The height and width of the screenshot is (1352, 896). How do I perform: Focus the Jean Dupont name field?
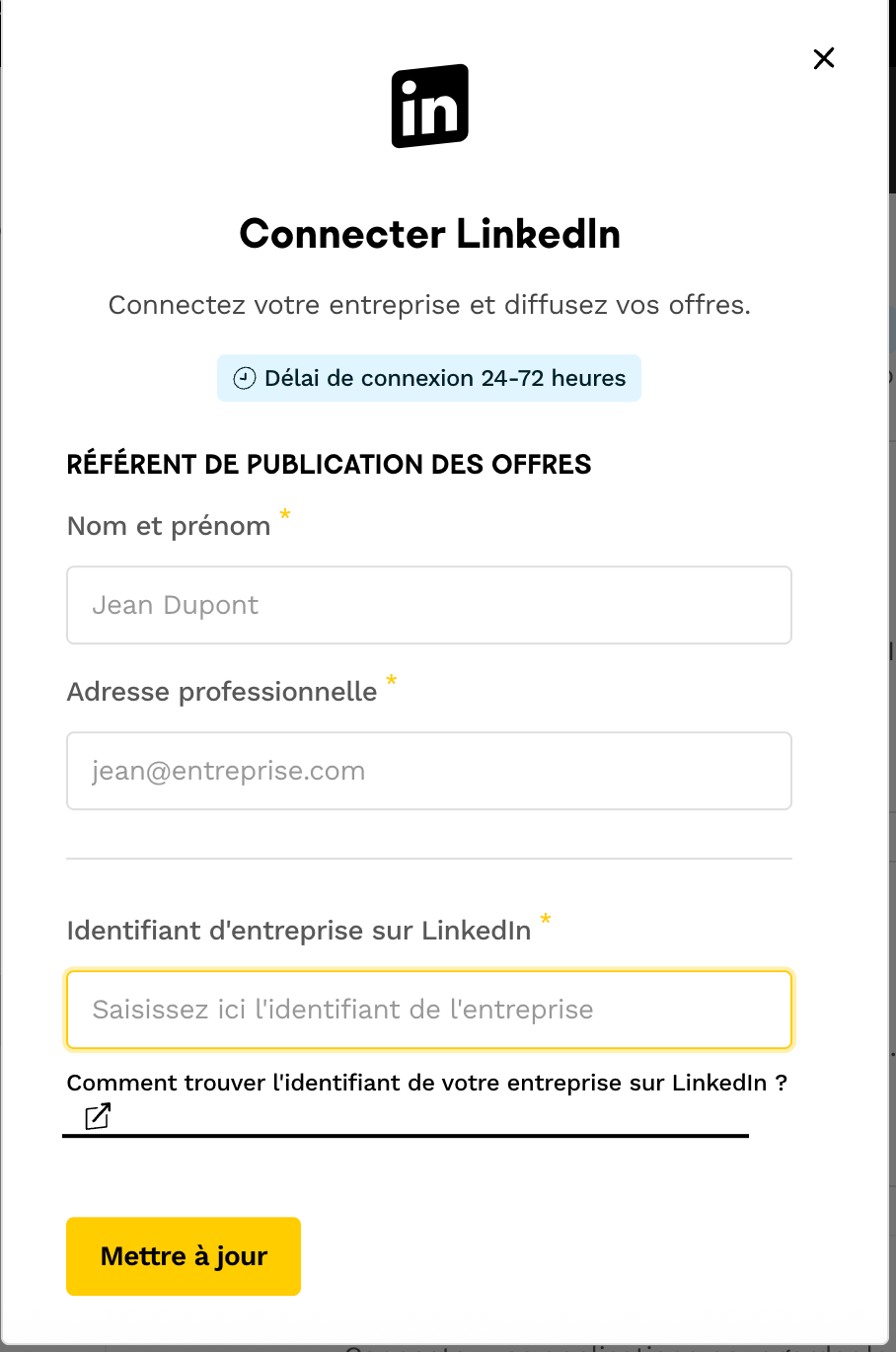point(429,605)
